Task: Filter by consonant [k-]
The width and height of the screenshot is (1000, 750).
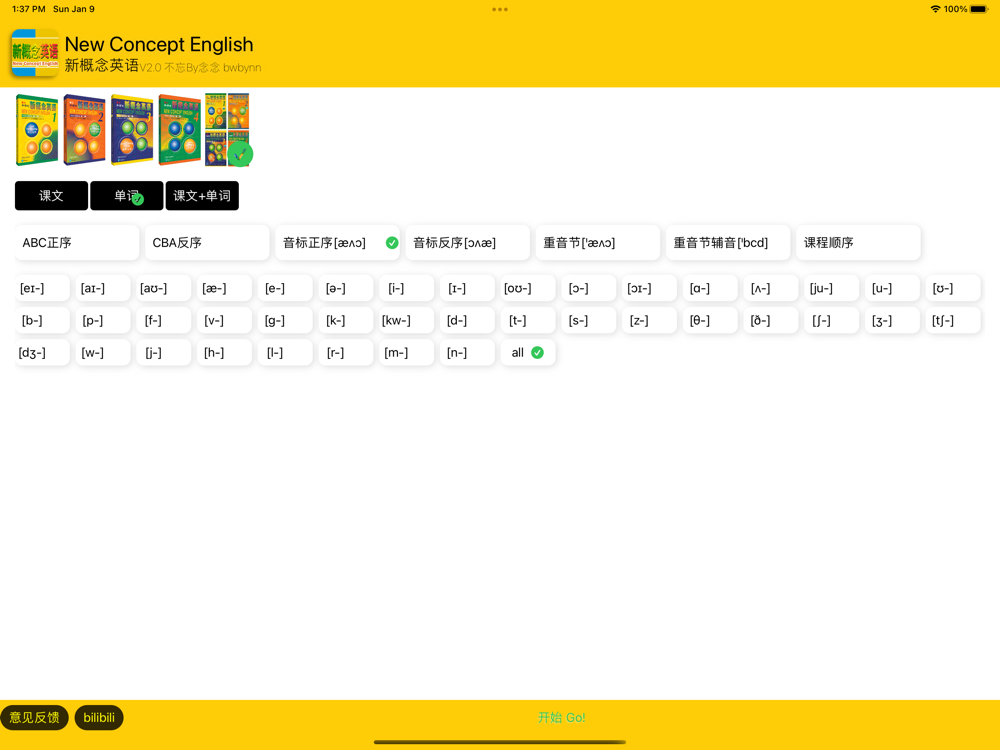Action: pyautogui.click(x=346, y=320)
